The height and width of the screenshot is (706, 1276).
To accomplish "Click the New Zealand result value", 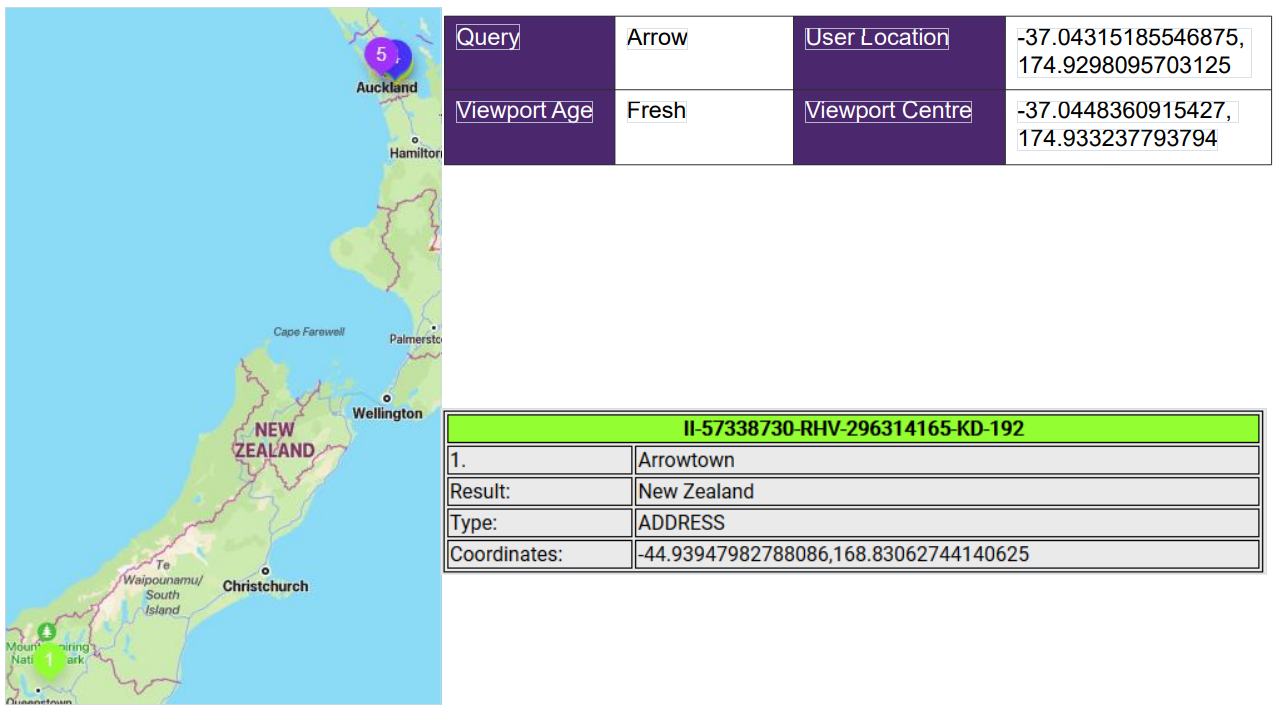I will click(696, 491).
